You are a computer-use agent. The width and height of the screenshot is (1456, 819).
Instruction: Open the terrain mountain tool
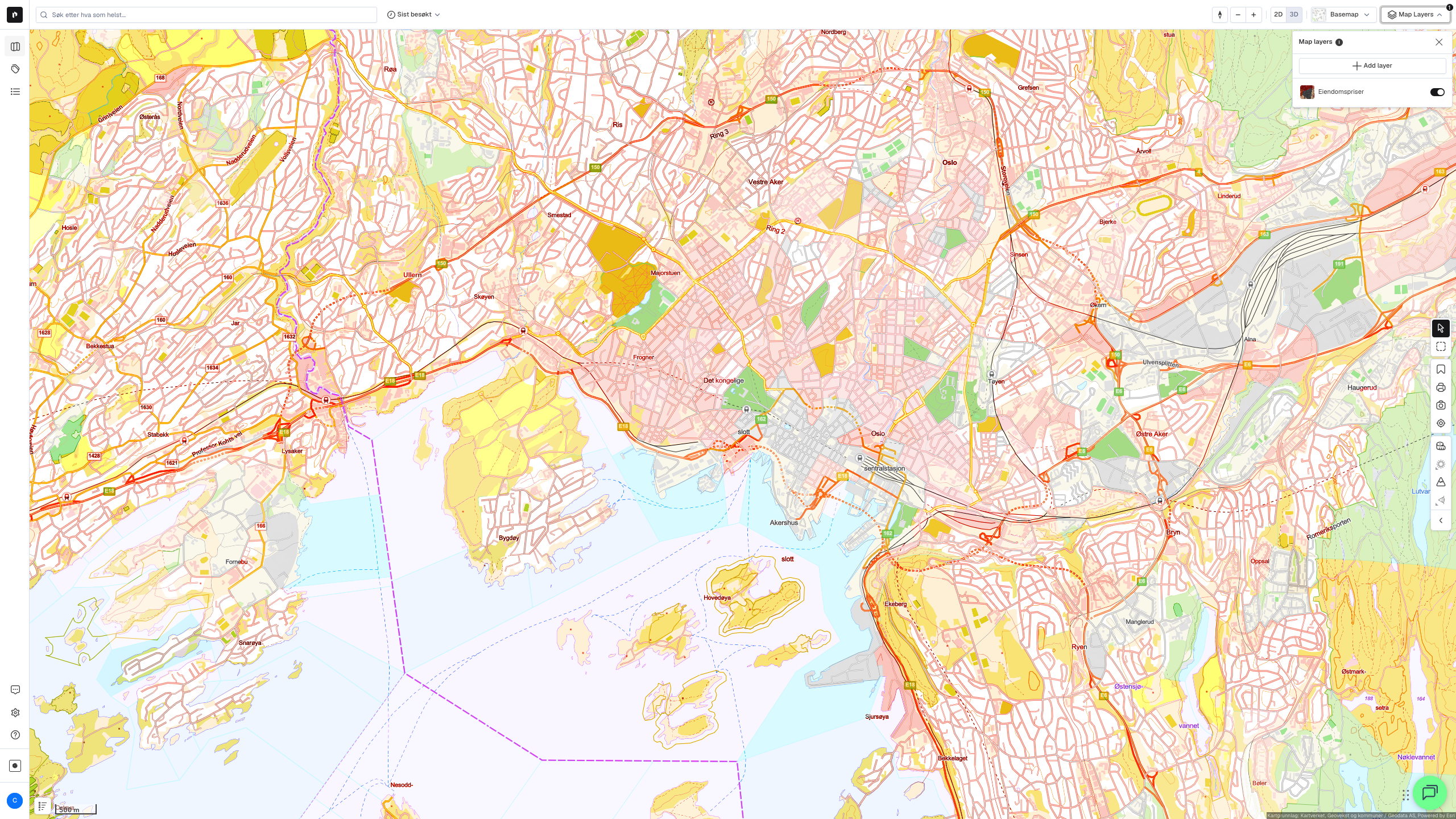1441,482
